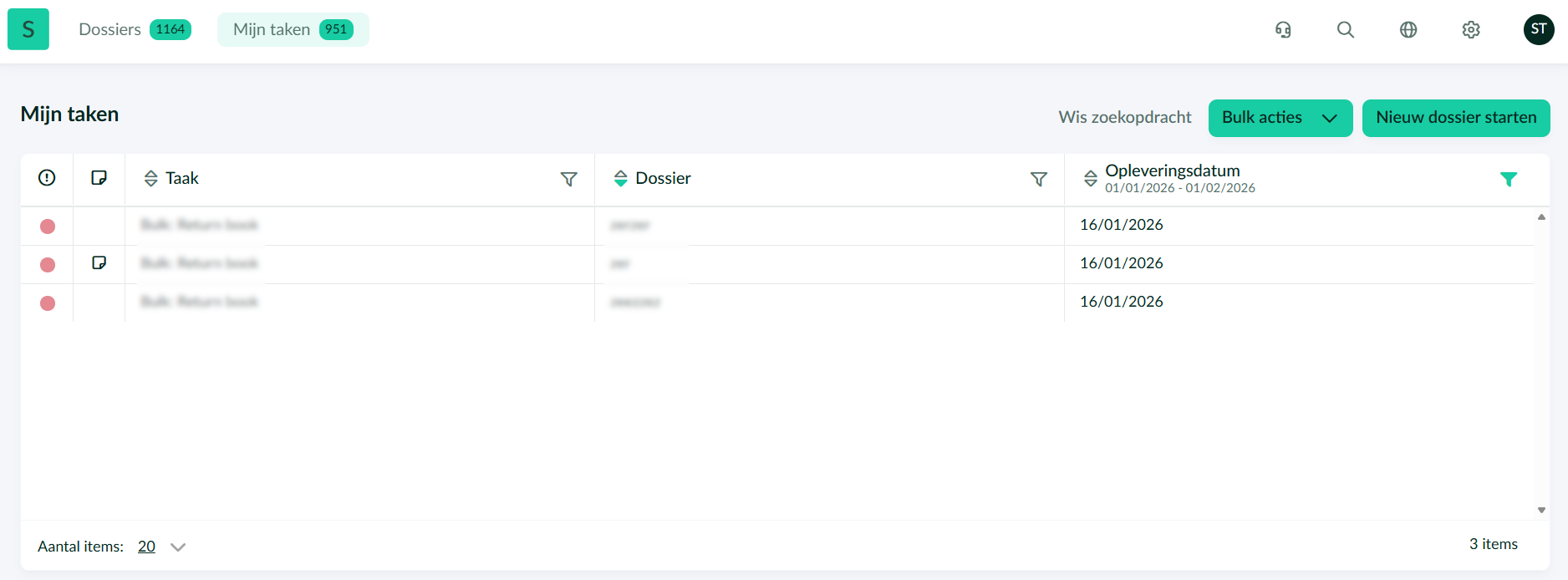
Task: Click the 3 items total label
Action: [1493, 544]
